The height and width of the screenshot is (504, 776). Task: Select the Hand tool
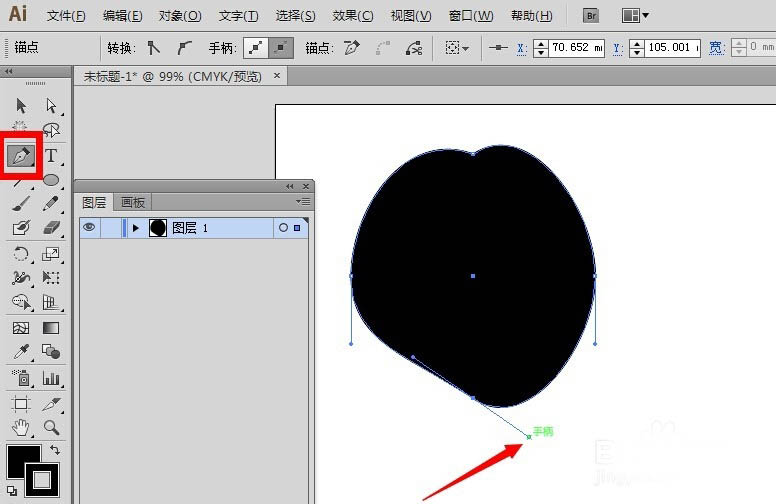point(21,427)
